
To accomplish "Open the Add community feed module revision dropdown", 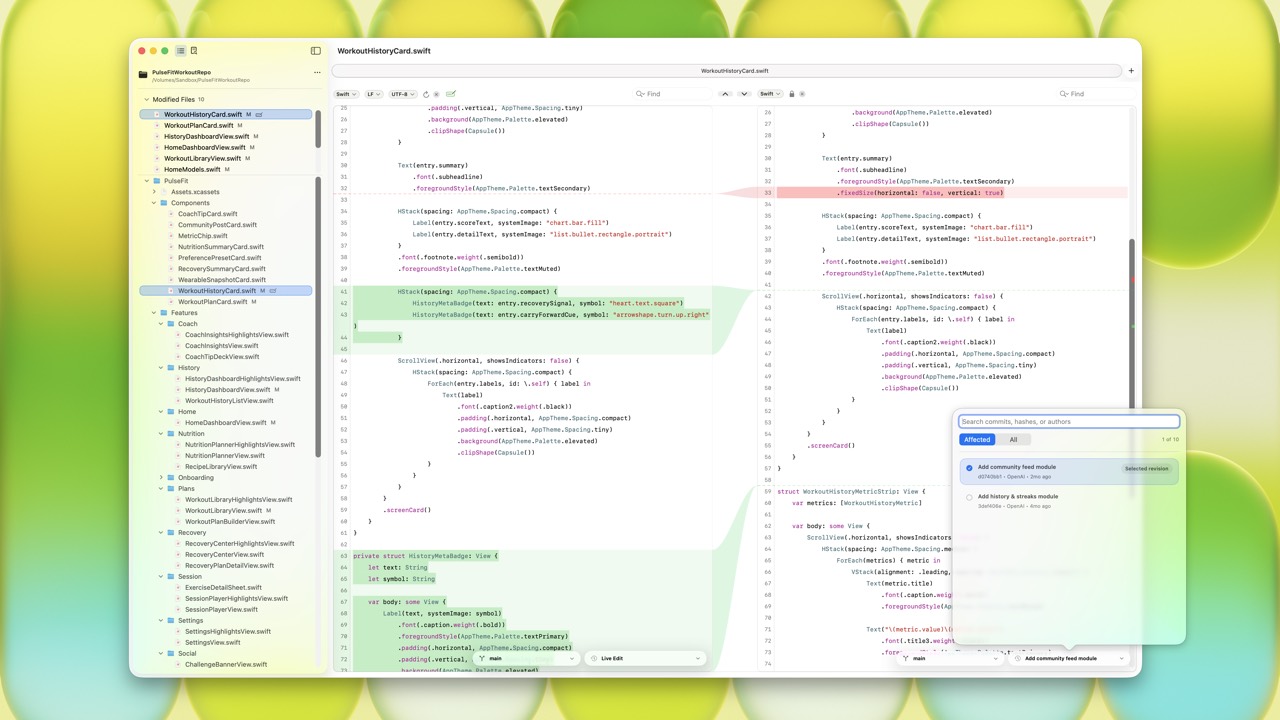I will 1069,659.
